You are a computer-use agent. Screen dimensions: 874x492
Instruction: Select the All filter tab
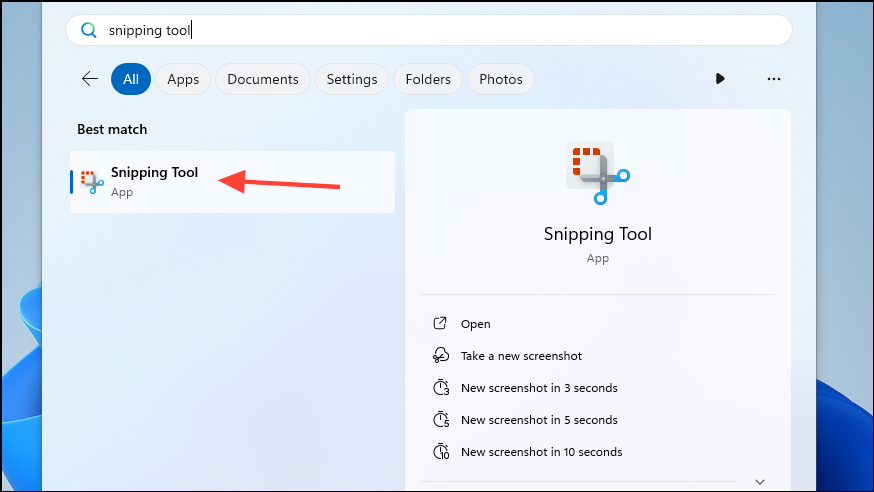click(131, 79)
